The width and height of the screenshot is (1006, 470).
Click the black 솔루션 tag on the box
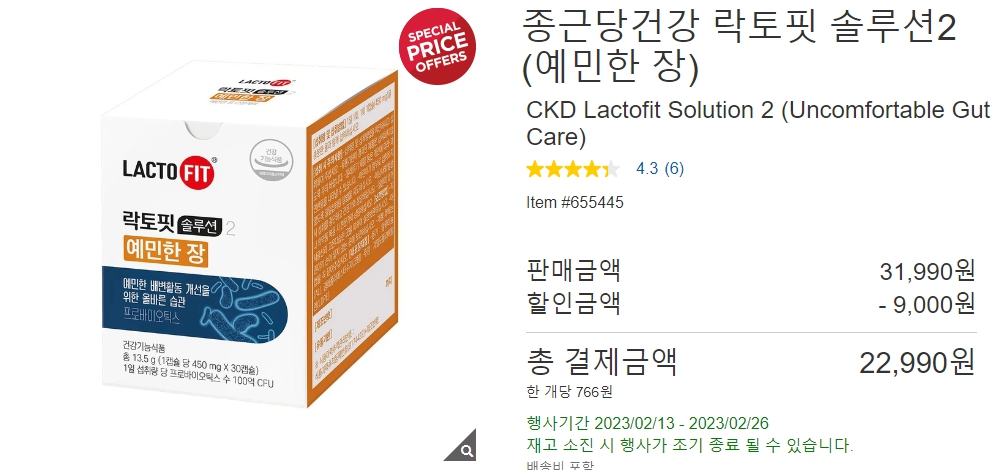pos(201,226)
